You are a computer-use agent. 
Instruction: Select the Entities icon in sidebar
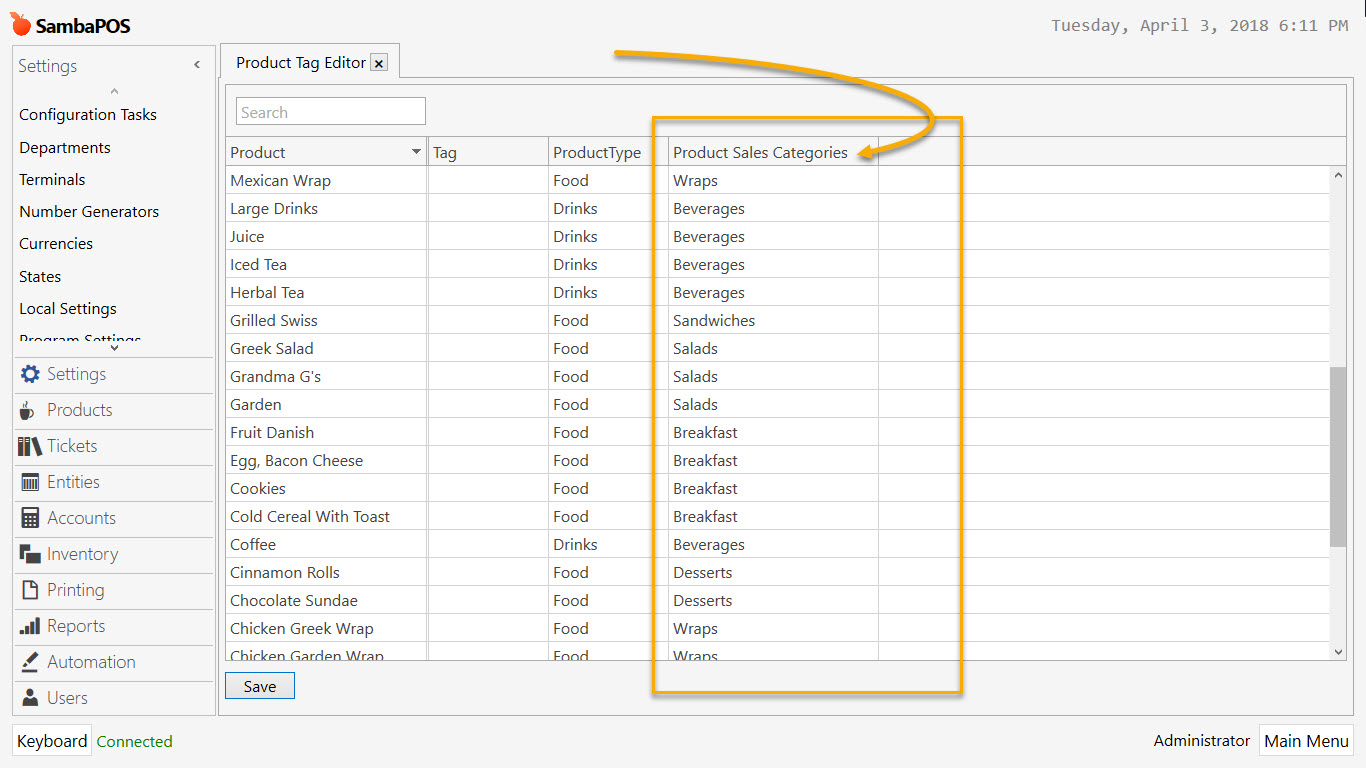click(30, 482)
